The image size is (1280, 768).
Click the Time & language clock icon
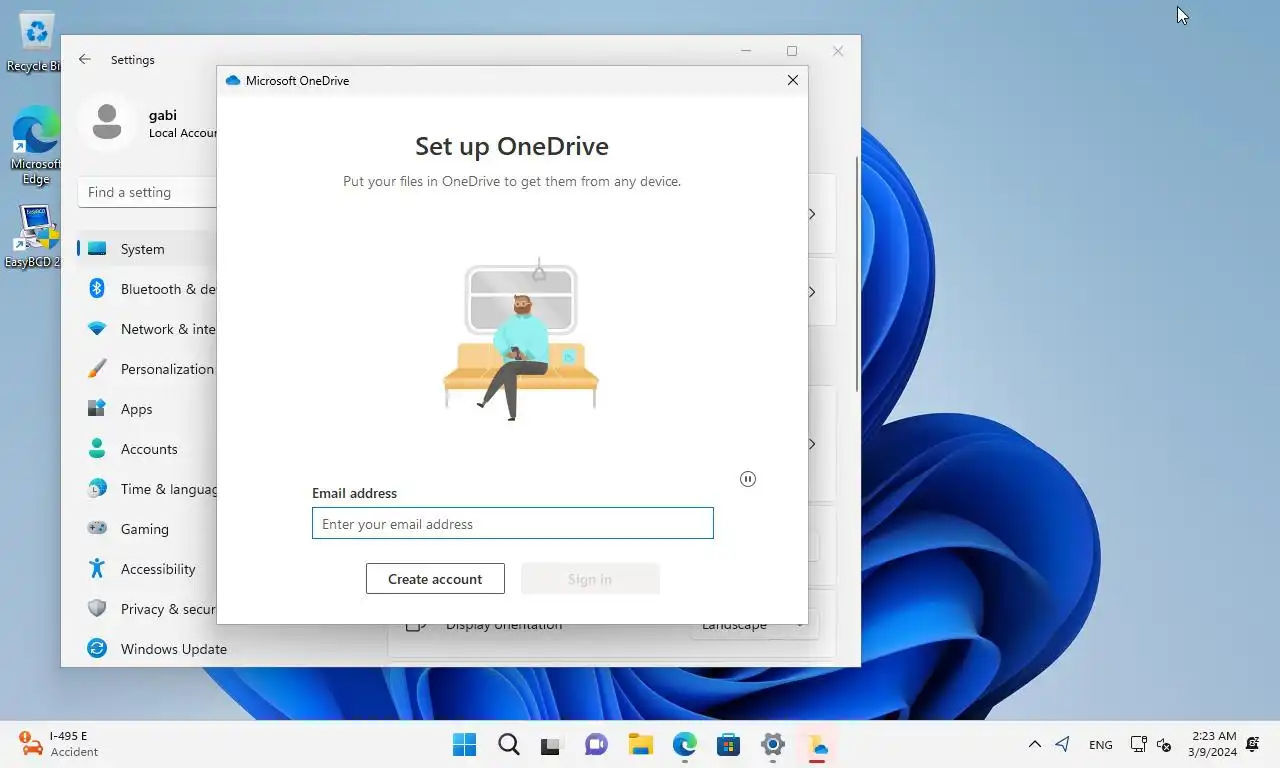coord(97,488)
